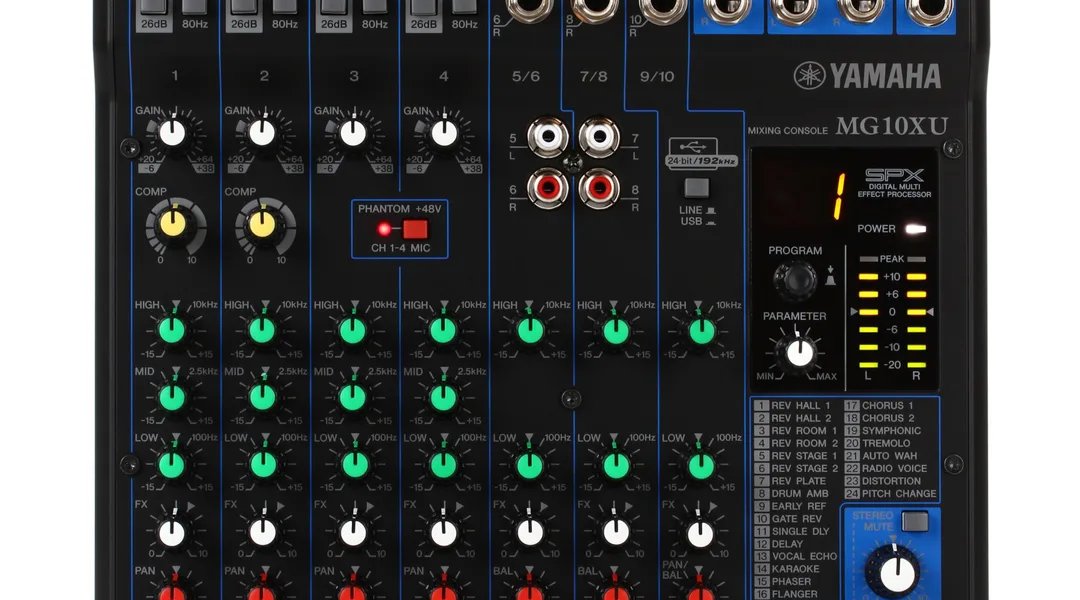Toggle the LINE/USB selector button
Screen dimensions: 1080x600
[696, 187]
